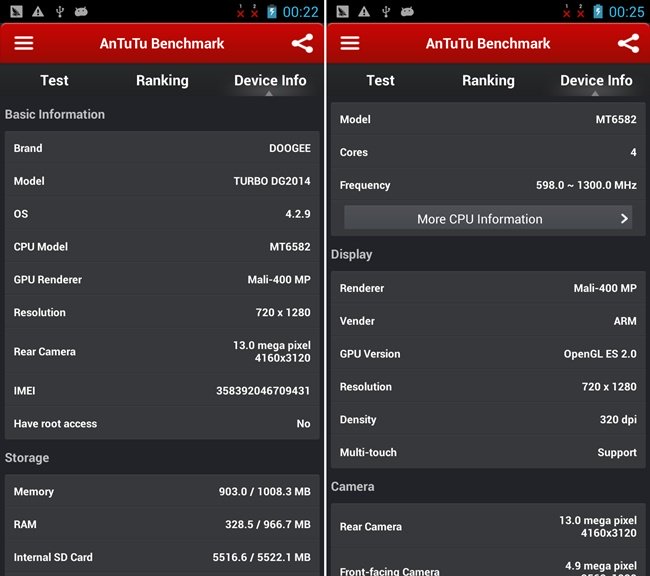This screenshot has width=650, height=576.
Task: Tap the USB status icon on the left screen
Action: tap(60, 12)
